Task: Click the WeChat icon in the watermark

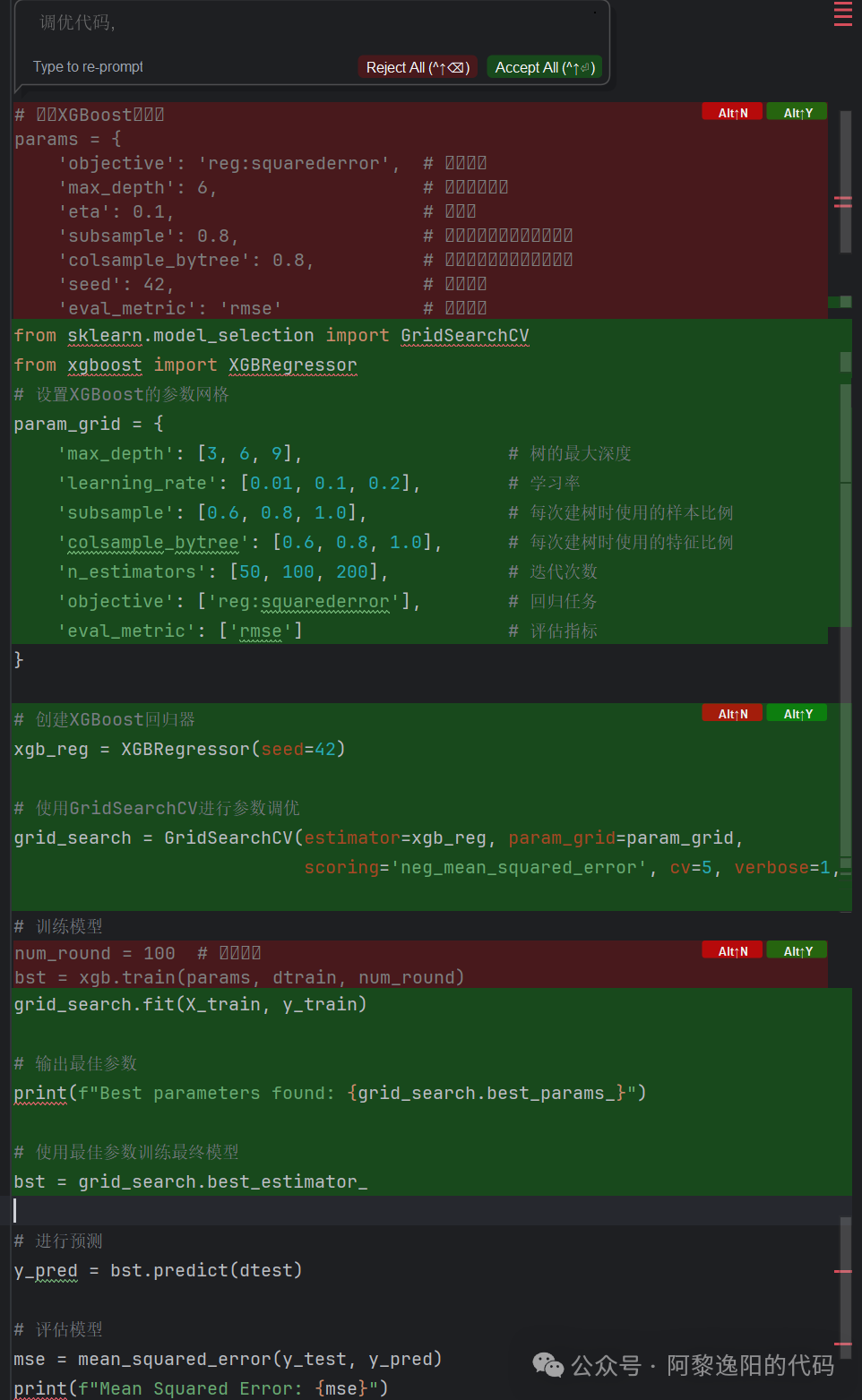Action: tap(548, 1365)
